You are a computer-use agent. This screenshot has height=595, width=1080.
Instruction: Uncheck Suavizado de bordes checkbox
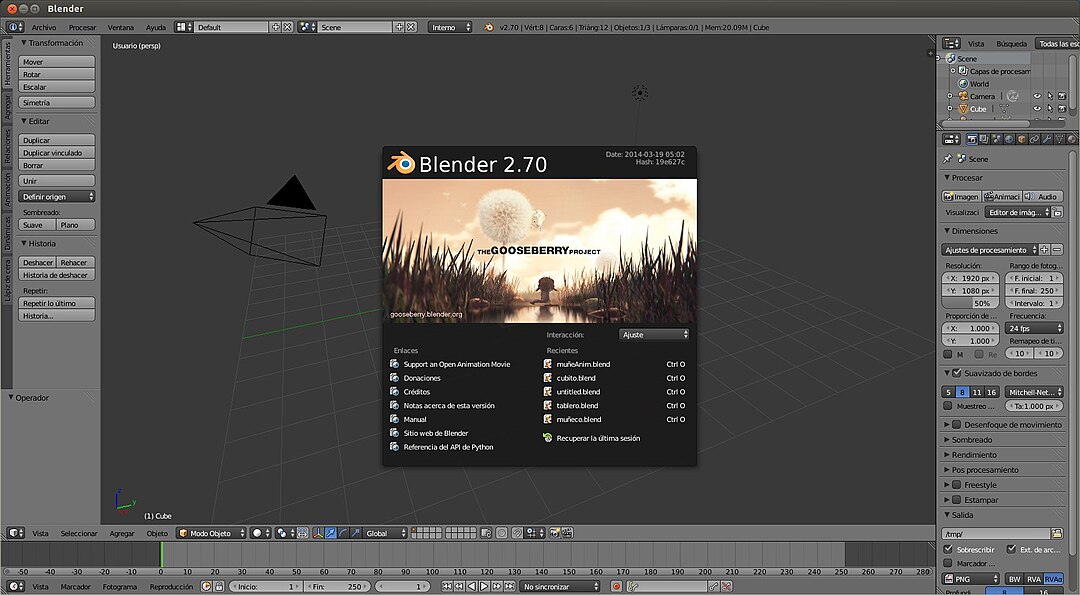click(x=957, y=373)
